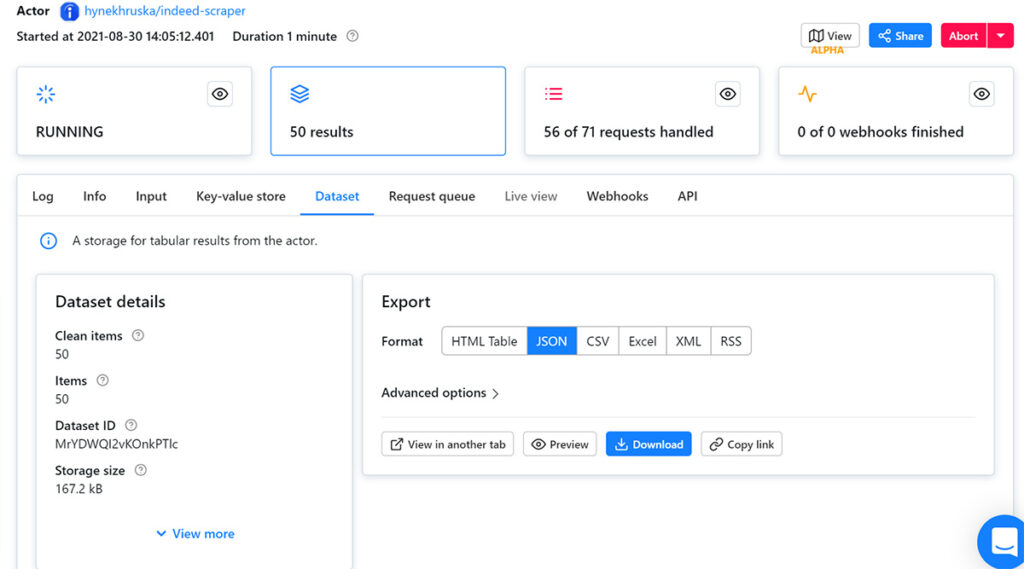Image resolution: width=1024 pixels, height=569 pixels.
Task: Expand View more dataset details
Action: [195, 534]
